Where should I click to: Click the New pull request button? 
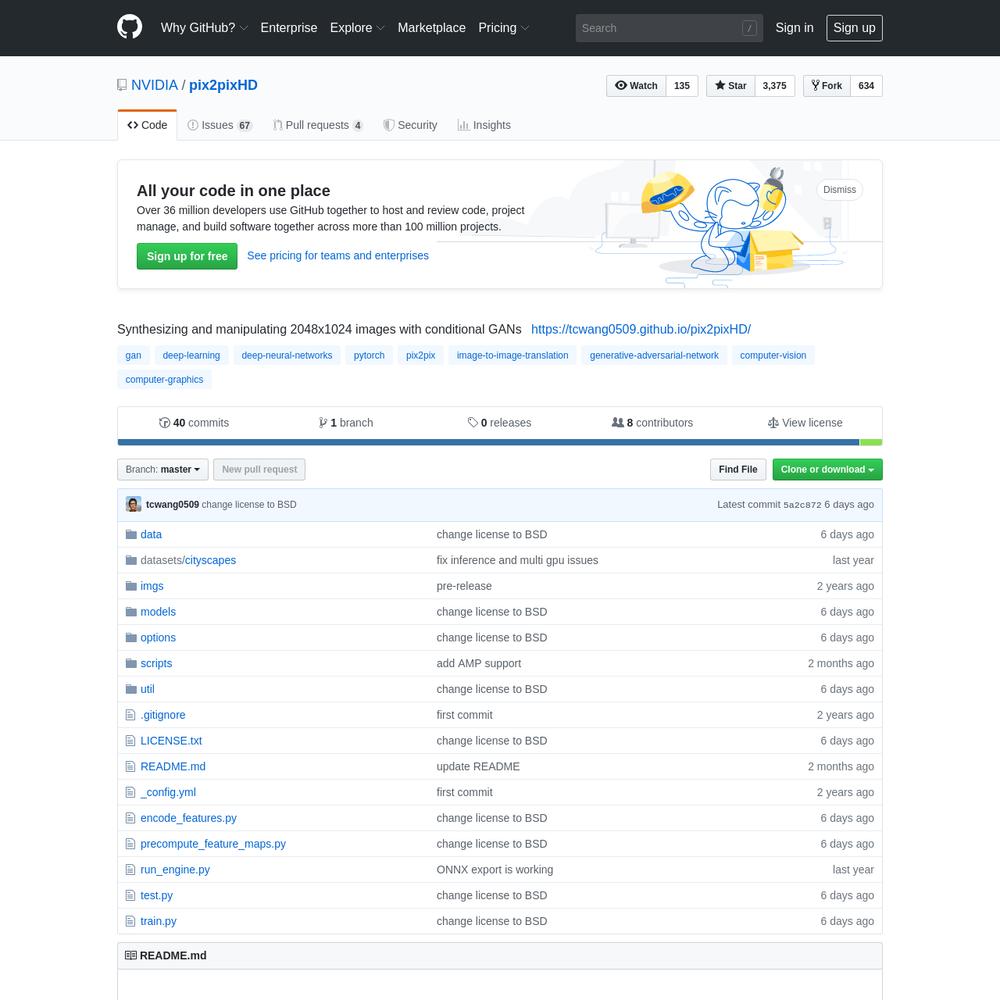(x=260, y=469)
